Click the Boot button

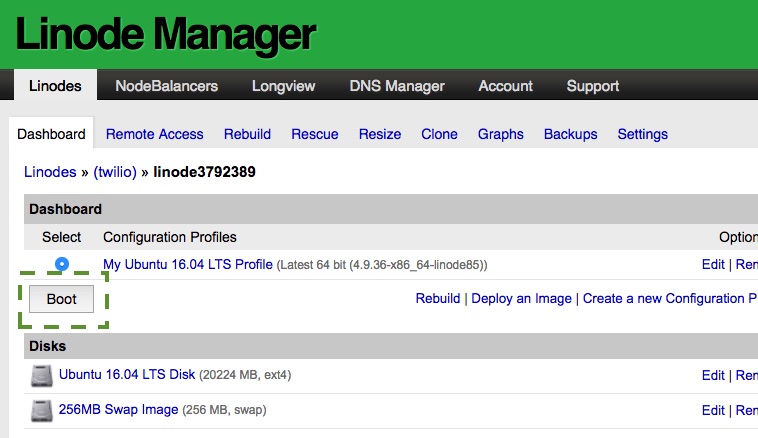coord(61,299)
